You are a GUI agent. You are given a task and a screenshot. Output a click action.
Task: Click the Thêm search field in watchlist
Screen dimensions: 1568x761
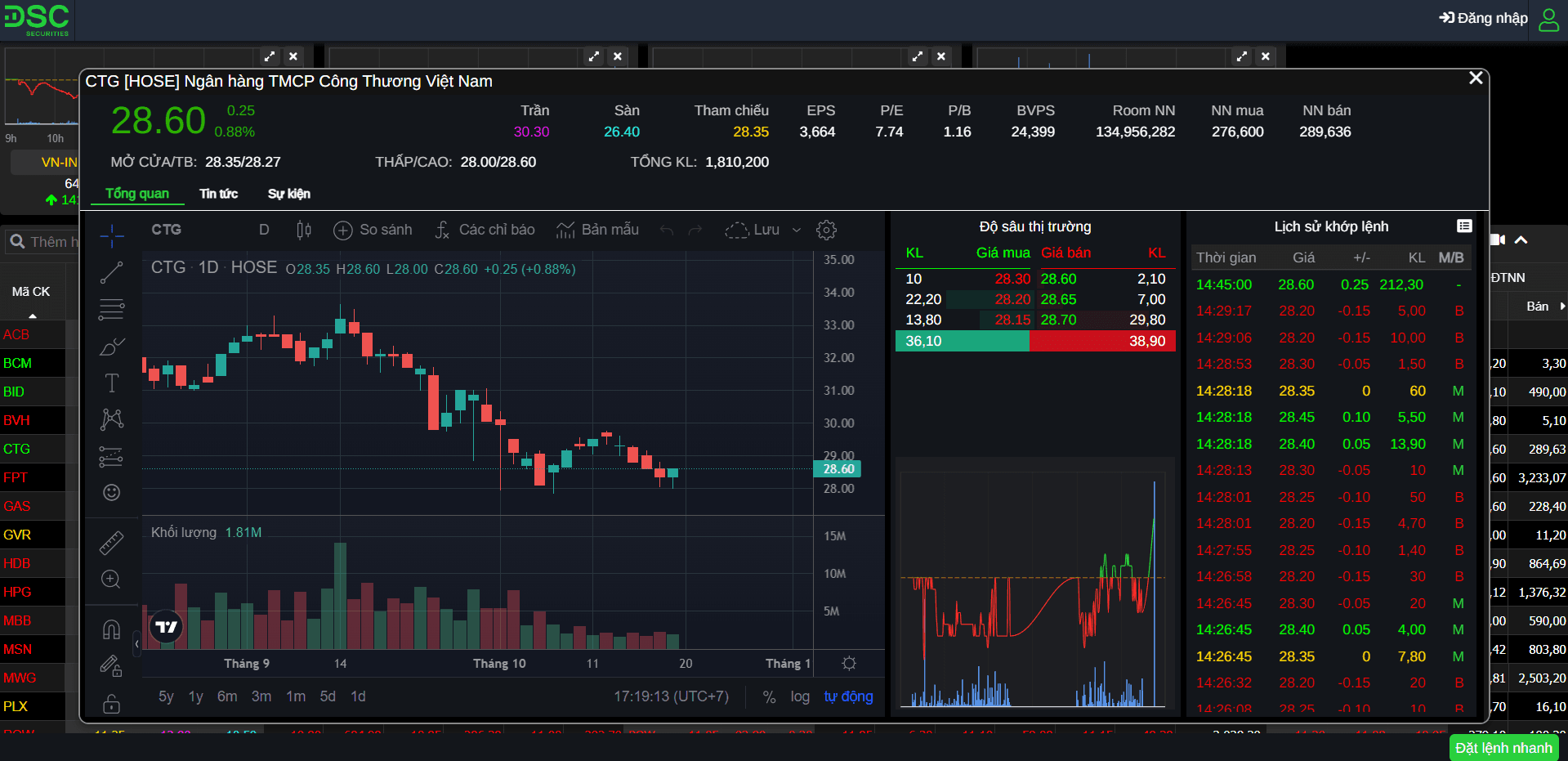[42, 242]
